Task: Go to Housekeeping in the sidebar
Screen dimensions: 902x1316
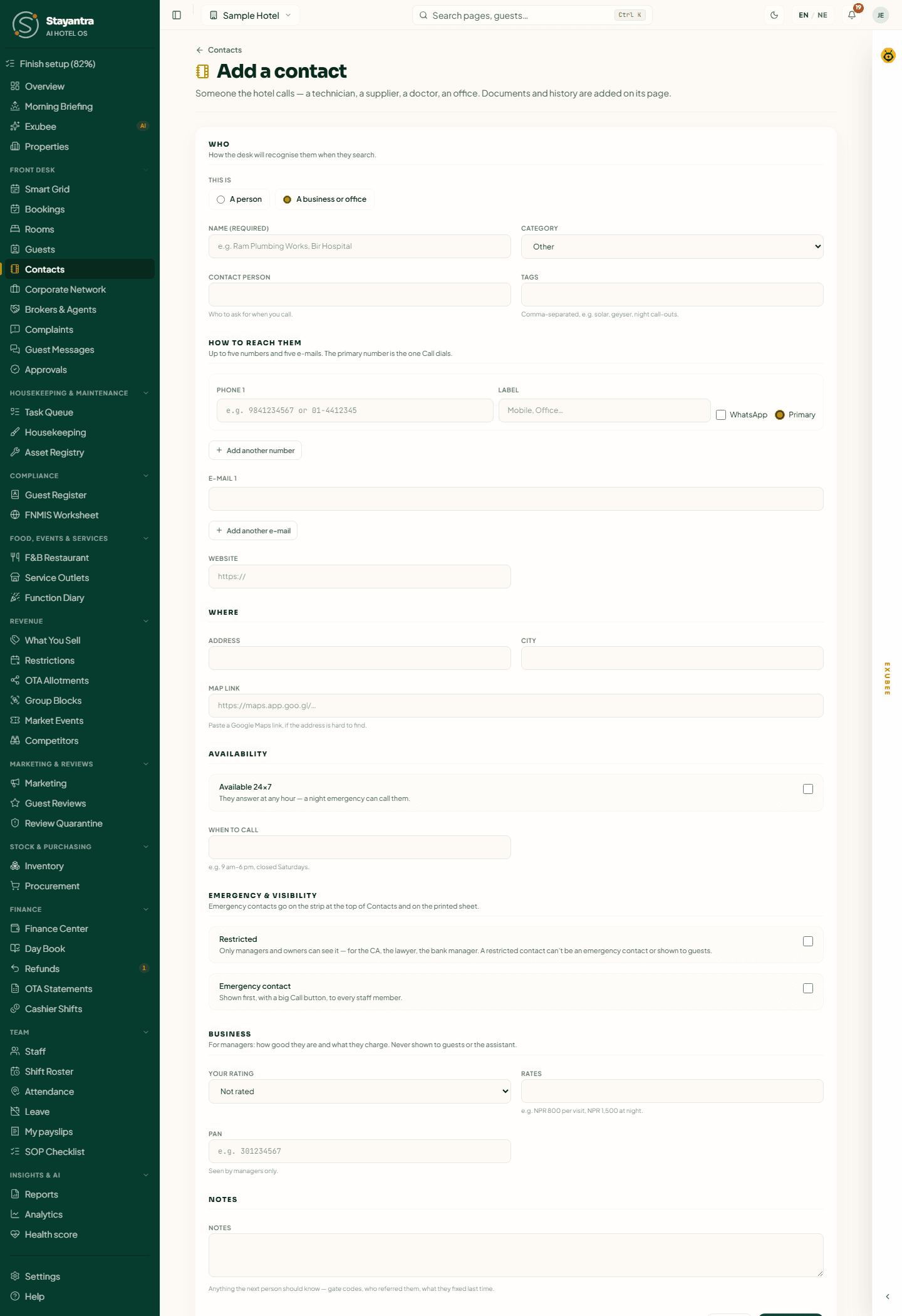Action: click(80, 432)
